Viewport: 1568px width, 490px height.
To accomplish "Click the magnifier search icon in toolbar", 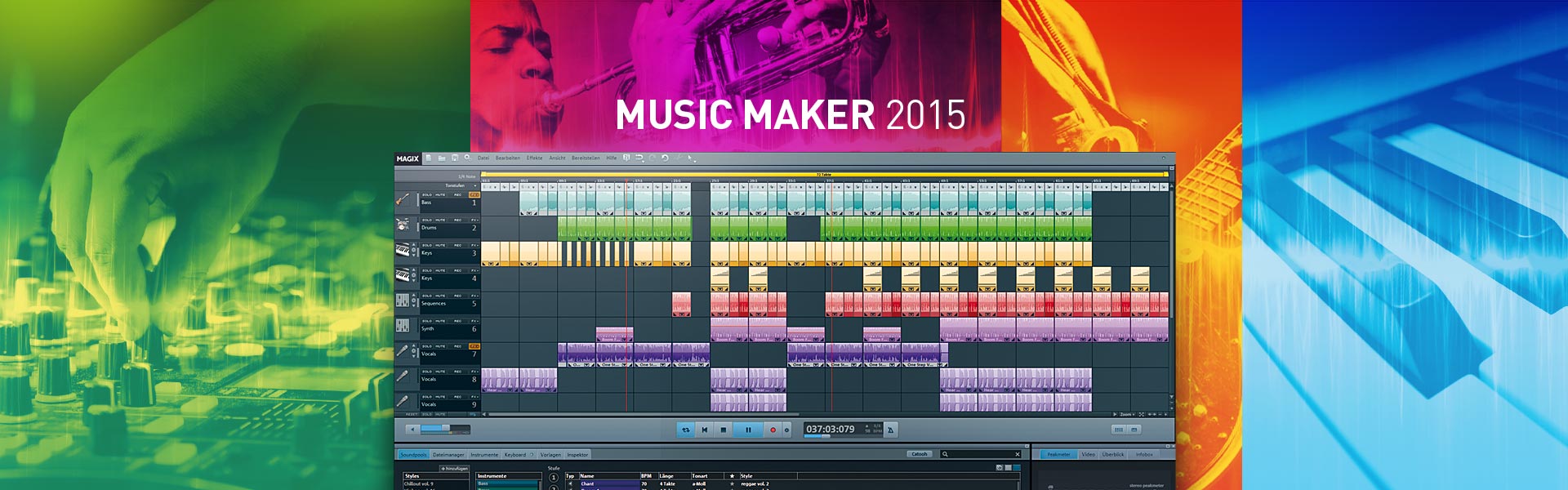I will point(467,158).
